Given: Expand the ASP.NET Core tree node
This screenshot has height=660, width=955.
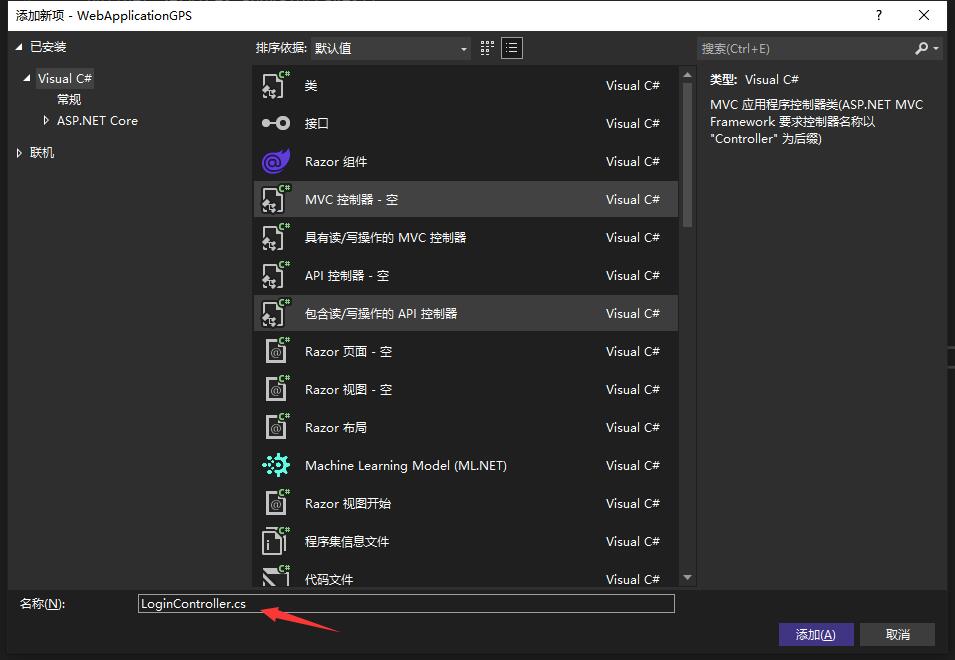Looking at the screenshot, I should pyautogui.click(x=46, y=121).
